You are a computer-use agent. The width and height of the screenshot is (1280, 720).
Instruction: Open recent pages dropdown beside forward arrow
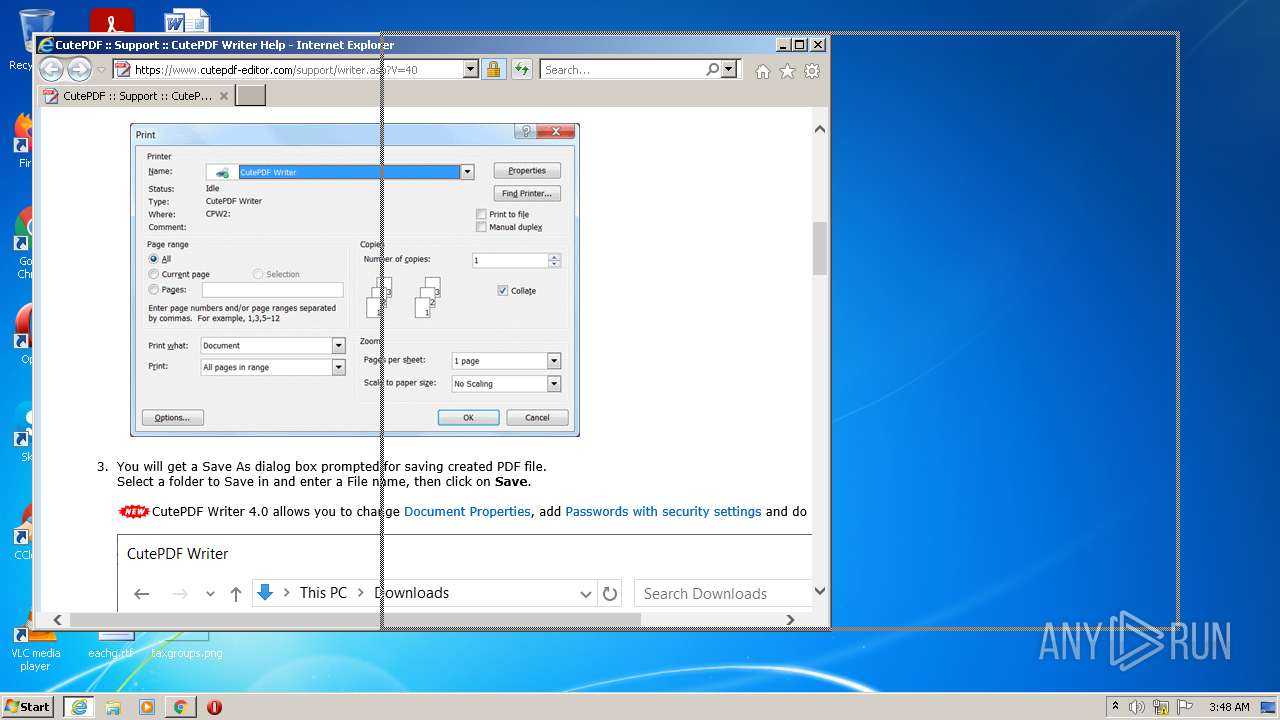point(101,70)
